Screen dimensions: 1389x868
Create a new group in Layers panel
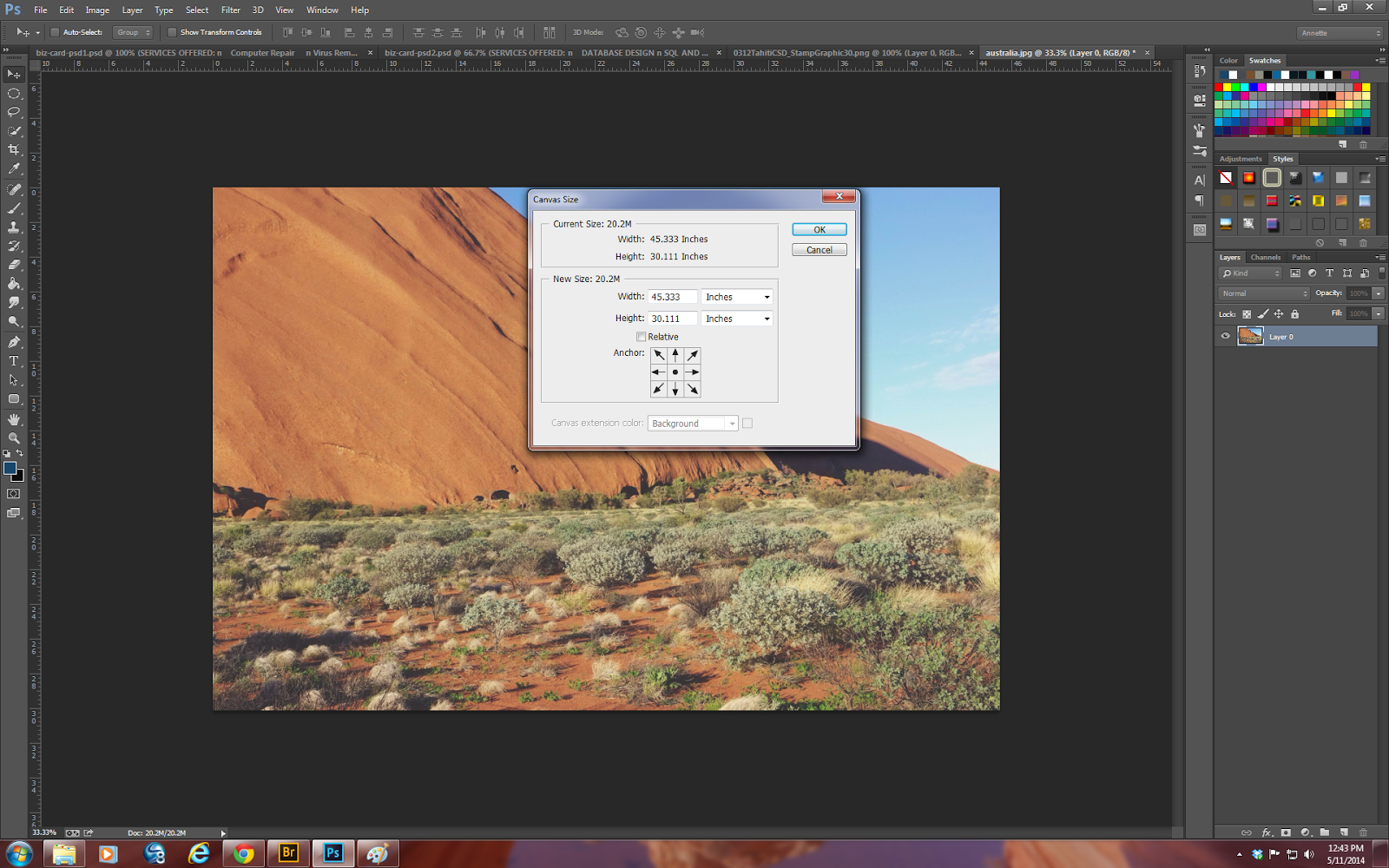point(1325,832)
